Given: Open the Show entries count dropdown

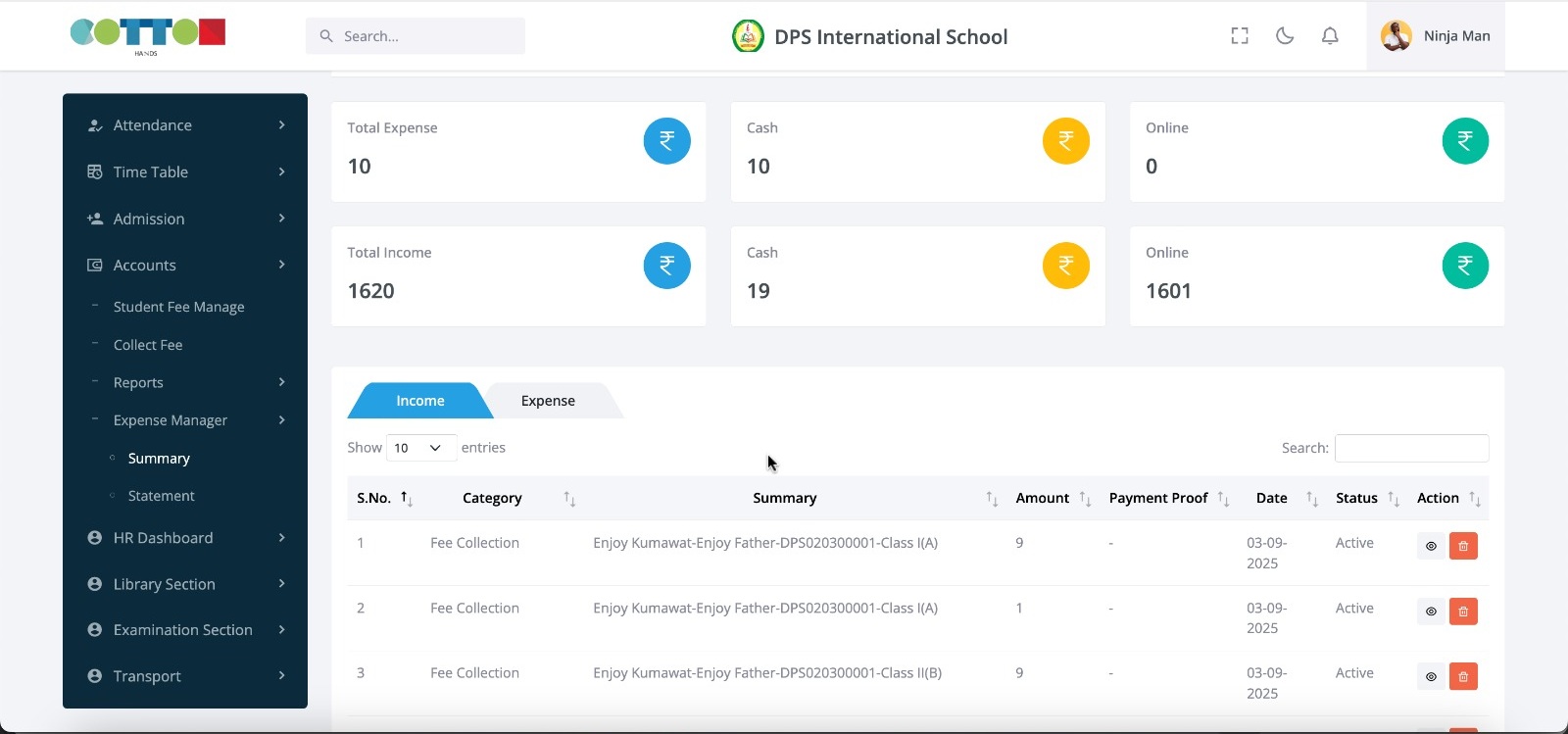Looking at the screenshot, I should [420, 448].
